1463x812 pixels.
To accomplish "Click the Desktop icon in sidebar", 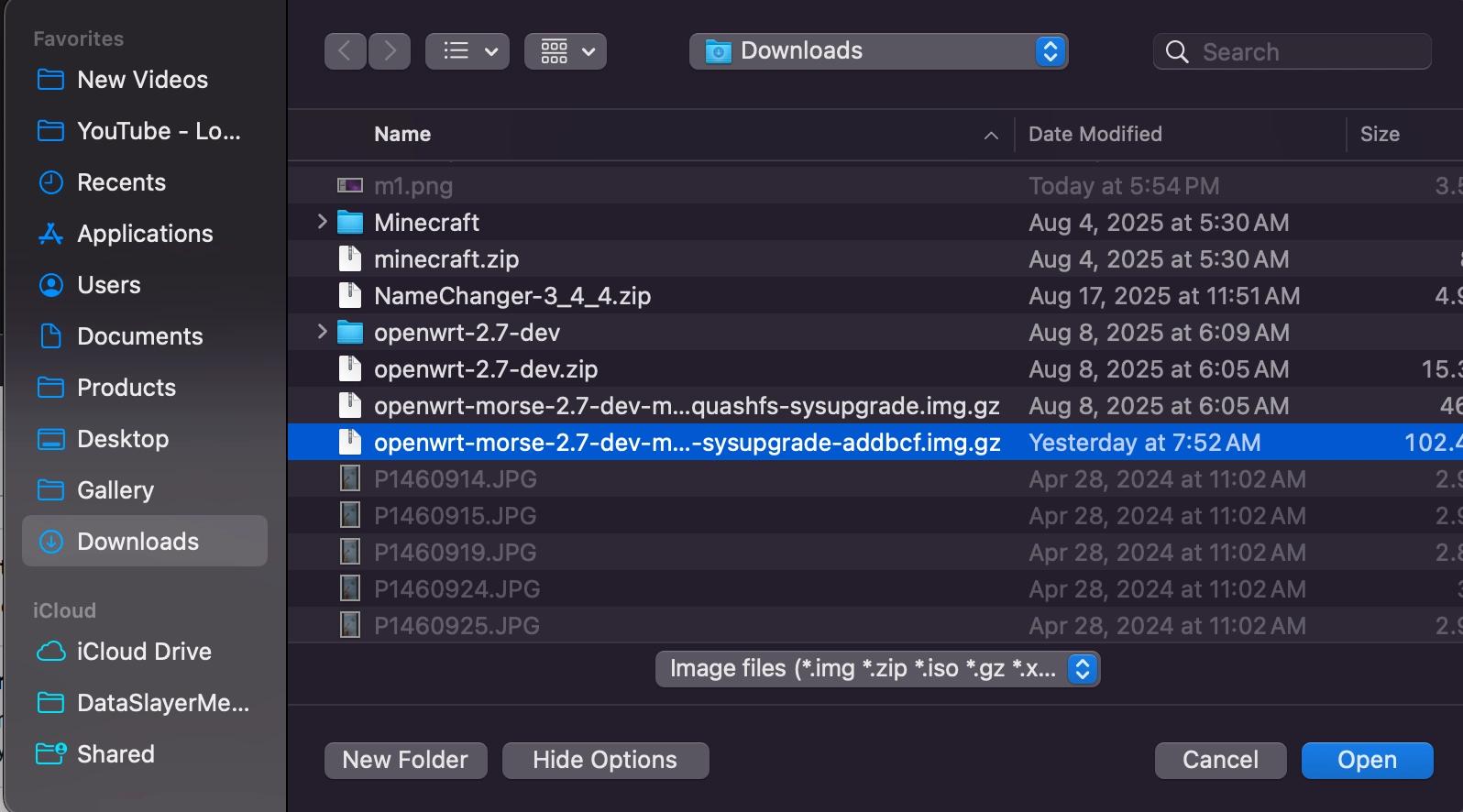I will (x=51, y=439).
